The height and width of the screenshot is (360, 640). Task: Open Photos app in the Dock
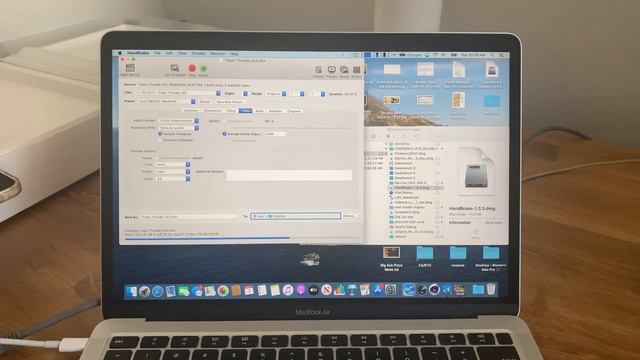pyautogui.click(x=223, y=291)
